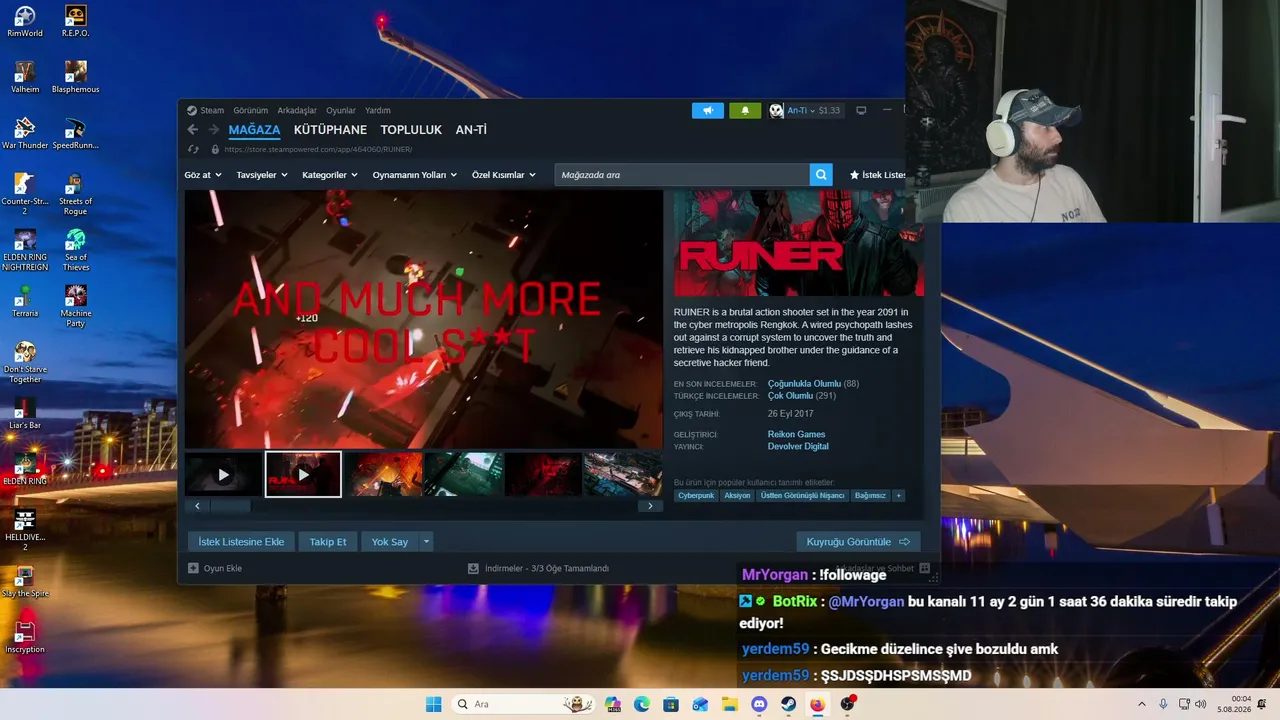Select the Don't Starve Together desktop icon
Screen dimensions: 1280x720
25,362
